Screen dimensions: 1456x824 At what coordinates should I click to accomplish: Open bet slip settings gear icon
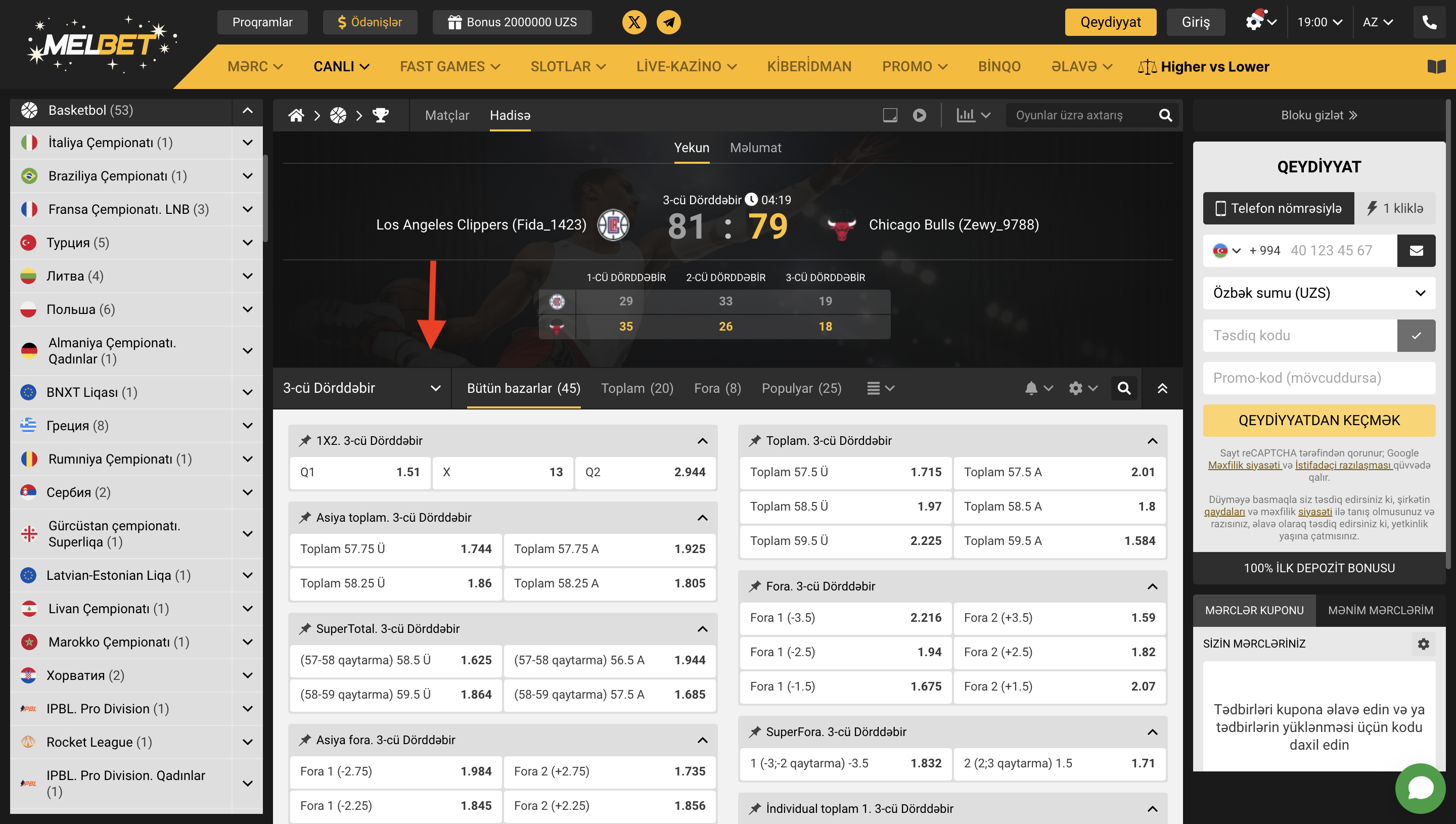(1423, 644)
